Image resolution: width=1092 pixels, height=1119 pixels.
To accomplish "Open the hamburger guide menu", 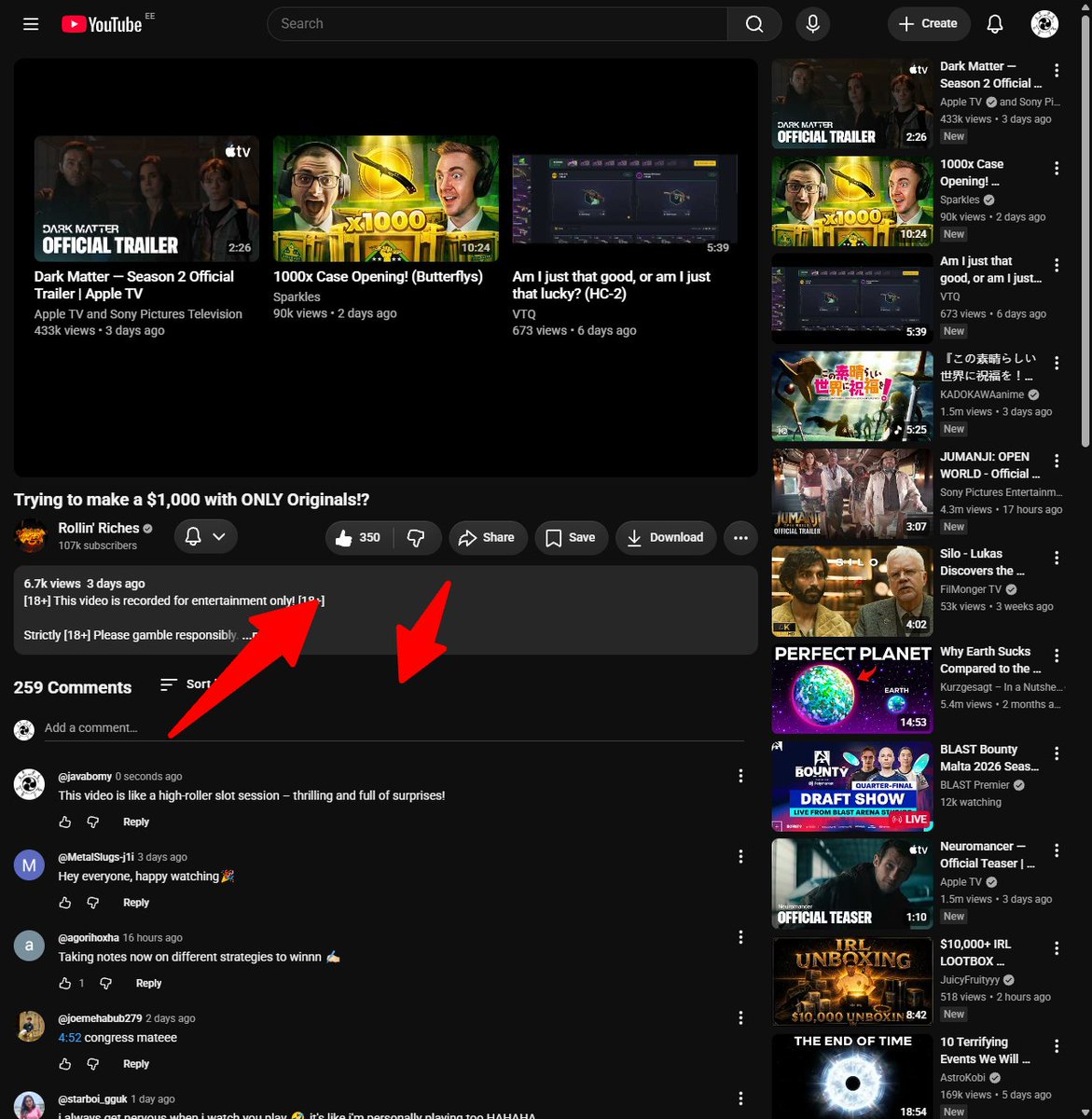I will (x=31, y=24).
